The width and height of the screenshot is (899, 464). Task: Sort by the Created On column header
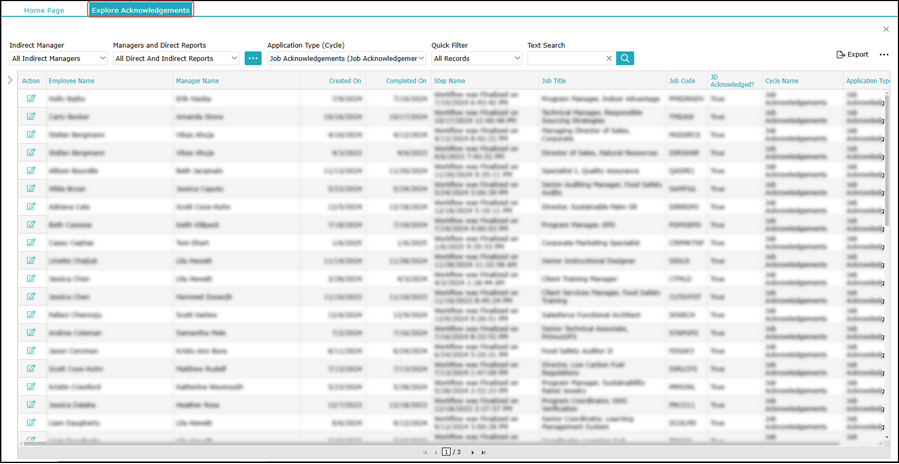(345, 81)
